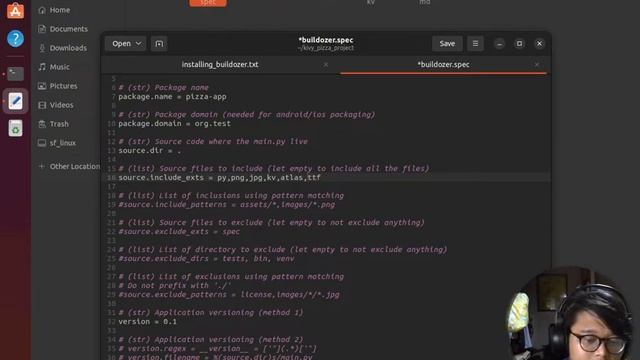Go to Home in Files sidebar
Screen dimensions: 640x360
point(60,10)
